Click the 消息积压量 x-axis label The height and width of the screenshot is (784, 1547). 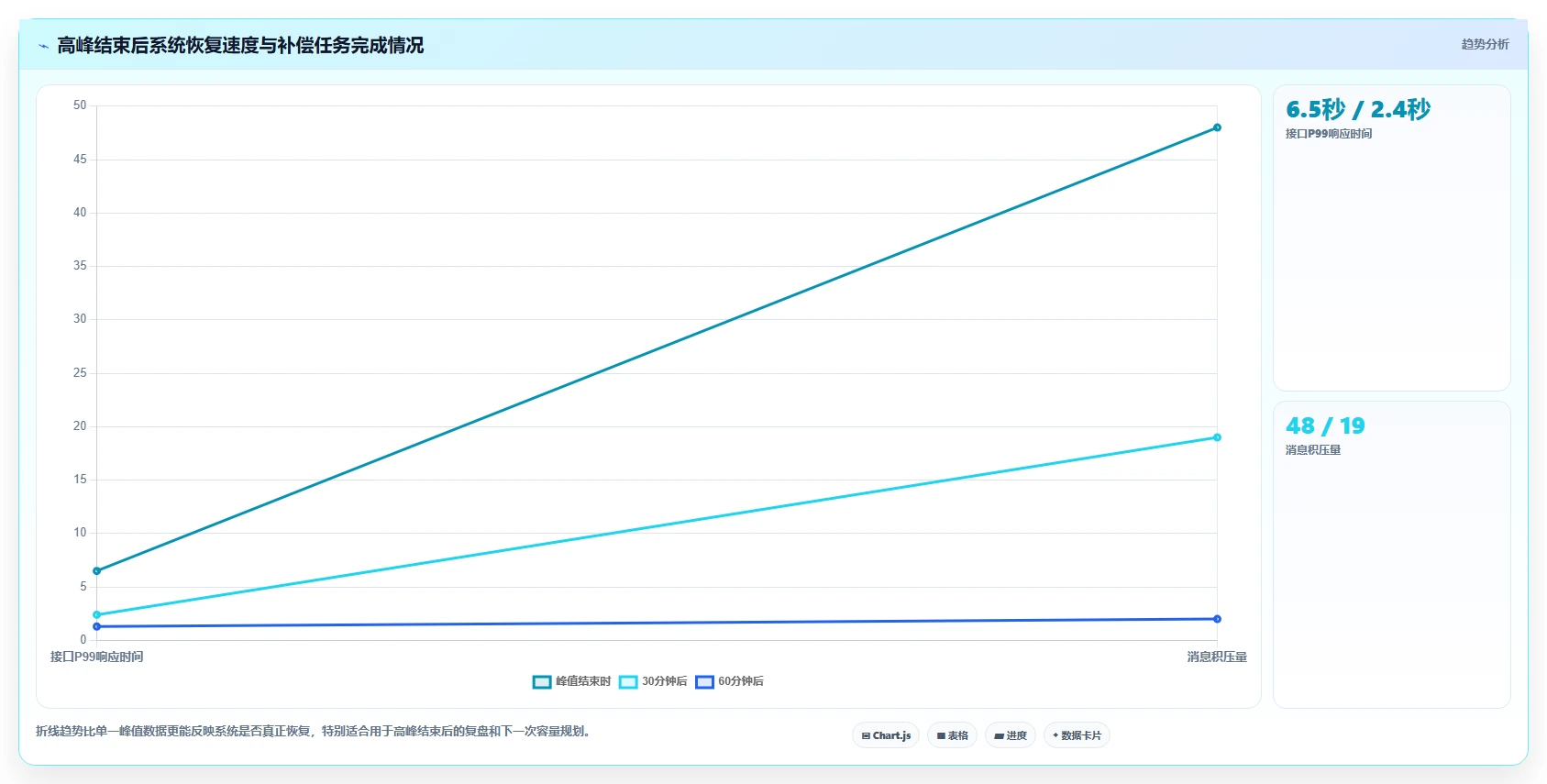click(x=1217, y=657)
